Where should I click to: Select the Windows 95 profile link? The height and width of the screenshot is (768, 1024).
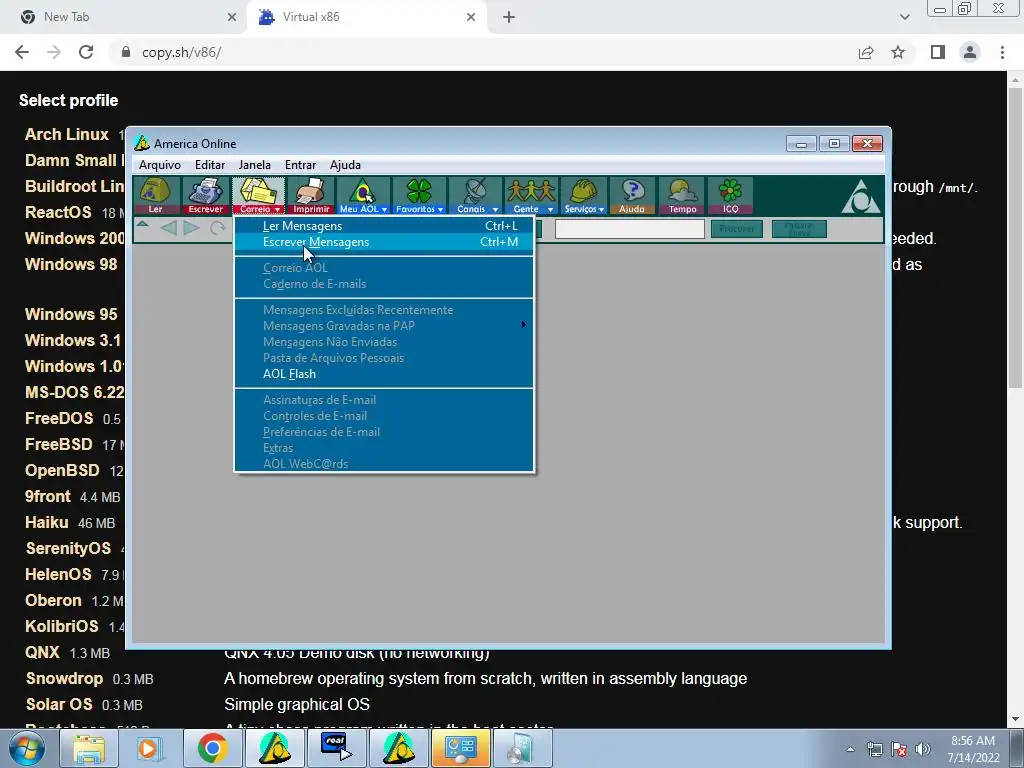pos(71,314)
